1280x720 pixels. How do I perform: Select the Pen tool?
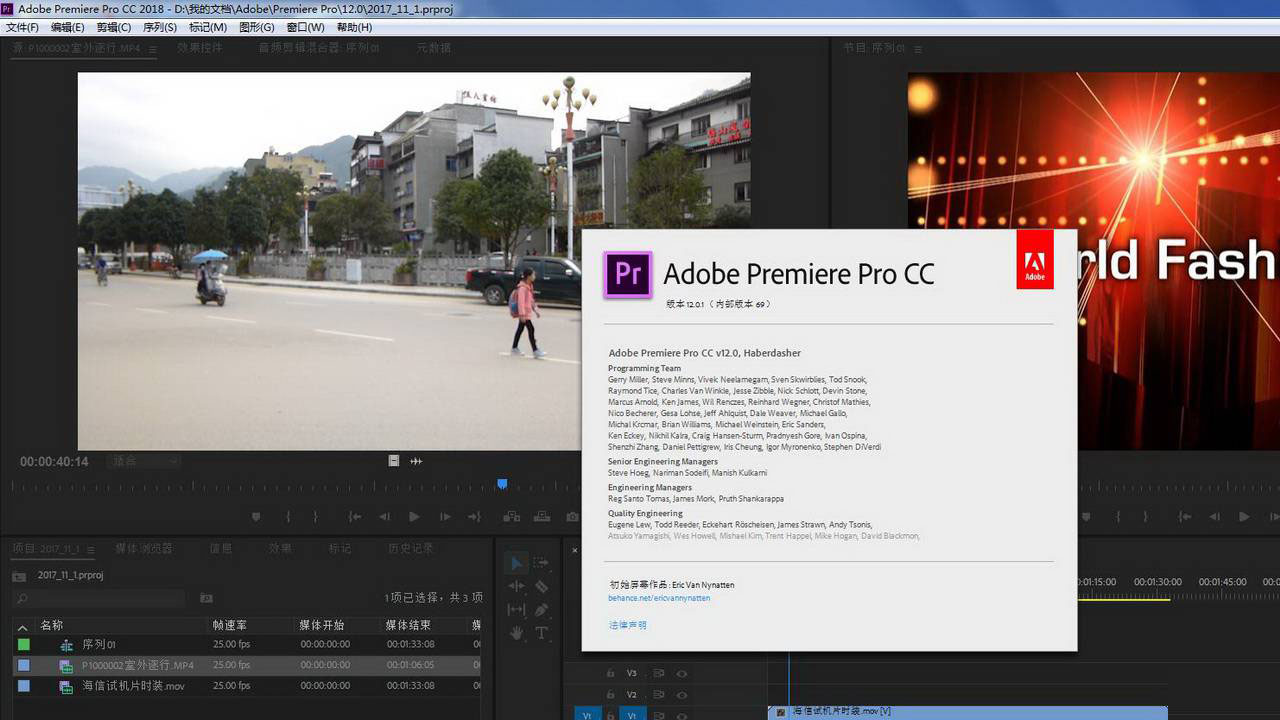pyautogui.click(x=541, y=610)
